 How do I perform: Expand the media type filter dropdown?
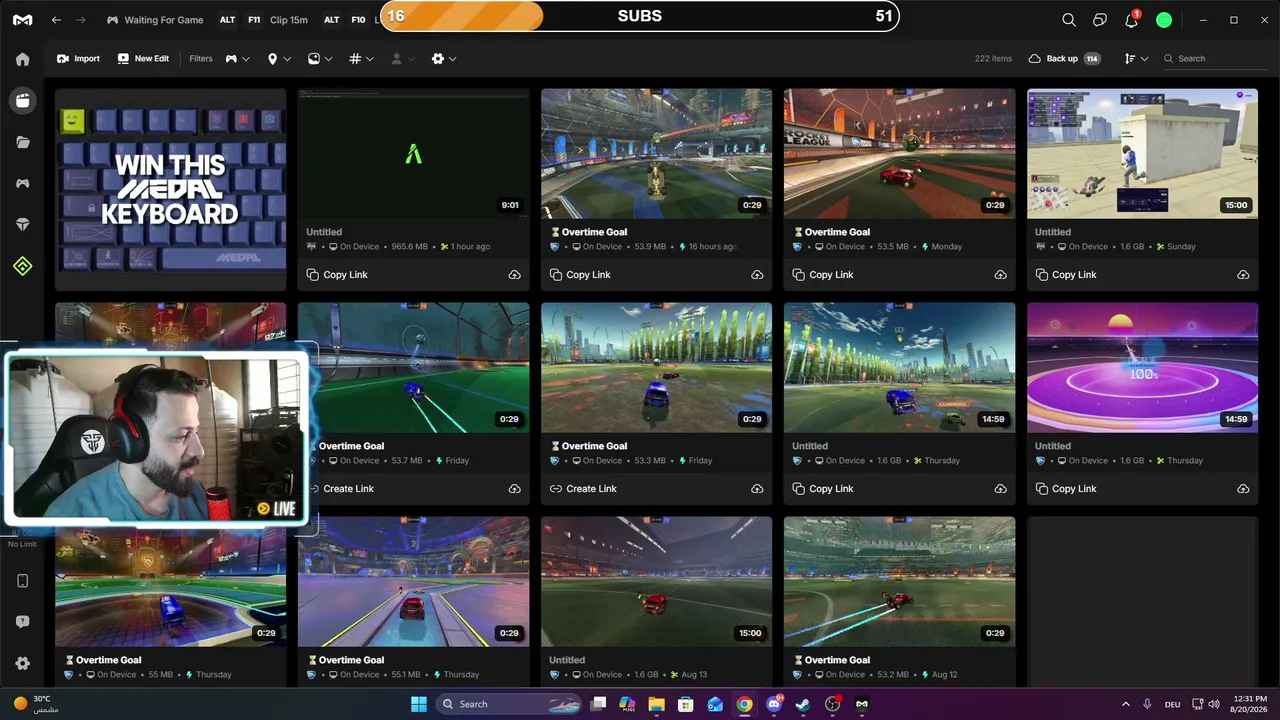[x=320, y=59]
